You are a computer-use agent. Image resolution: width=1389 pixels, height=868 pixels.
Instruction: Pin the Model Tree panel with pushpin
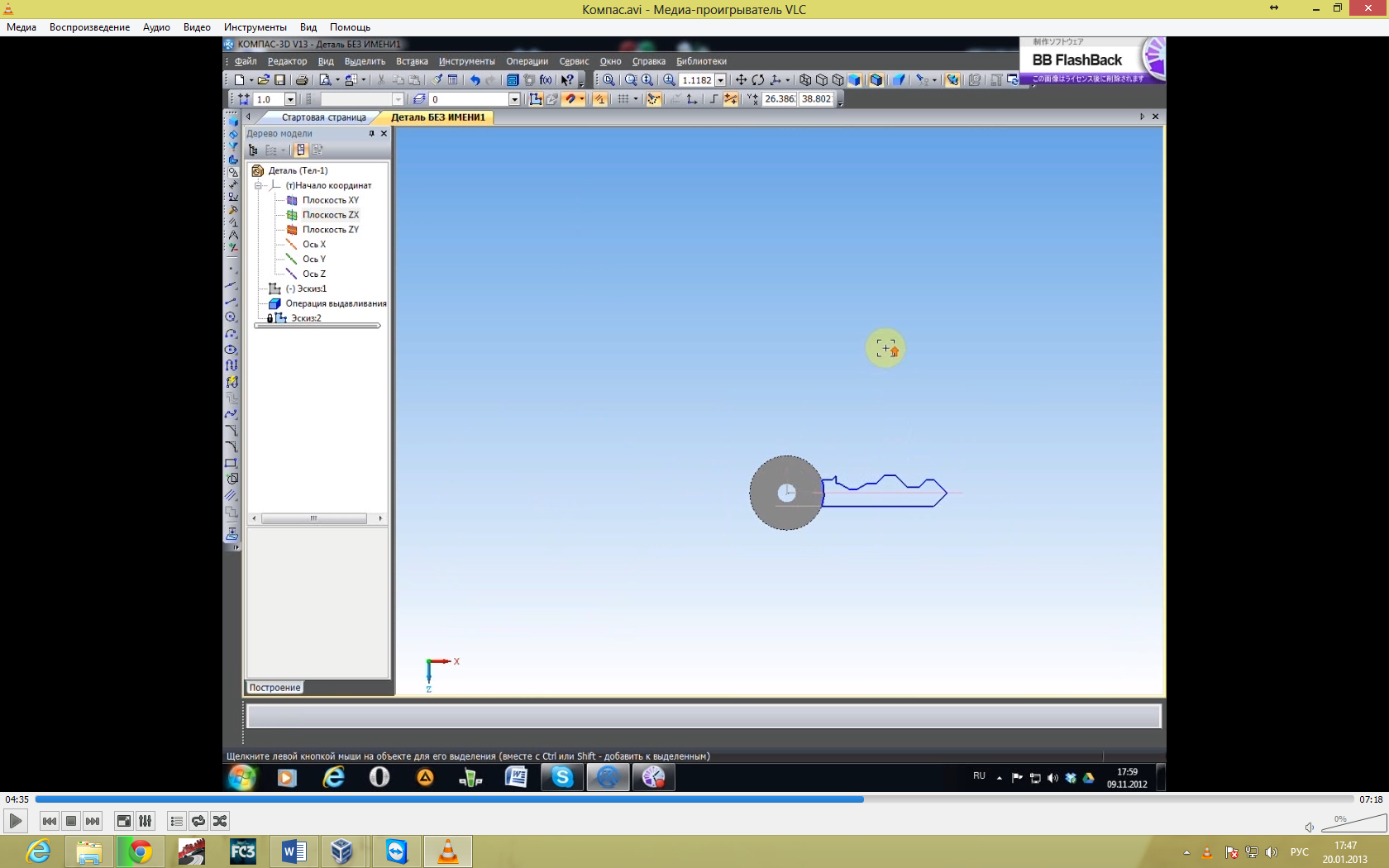click(x=371, y=133)
